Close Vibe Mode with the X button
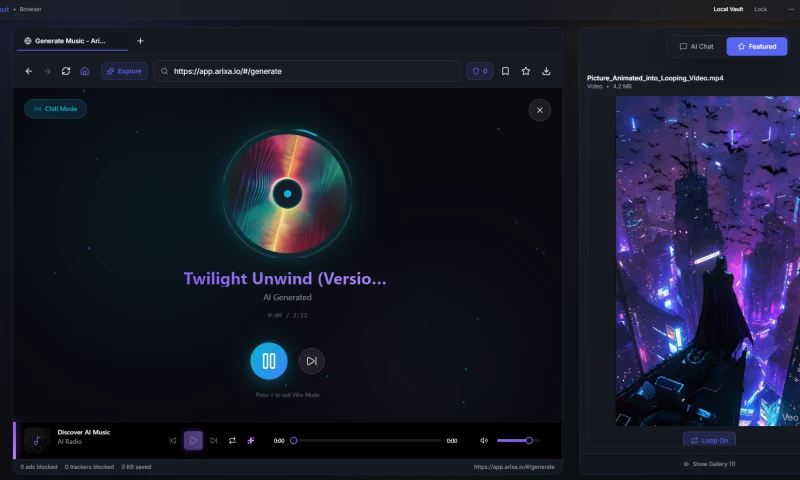This screenshot has height=480, width=800. tap(539, 110)
